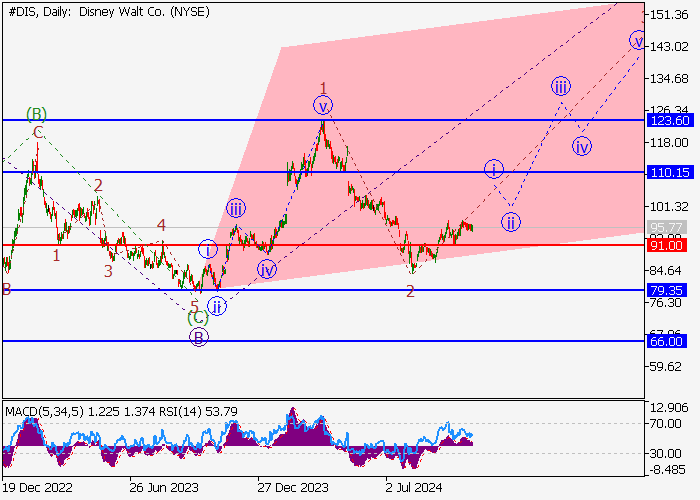Select the 110.15 price level label
The width and height of the screenshot is (700, 500).
pyautogui.click(x=670, y=172)
